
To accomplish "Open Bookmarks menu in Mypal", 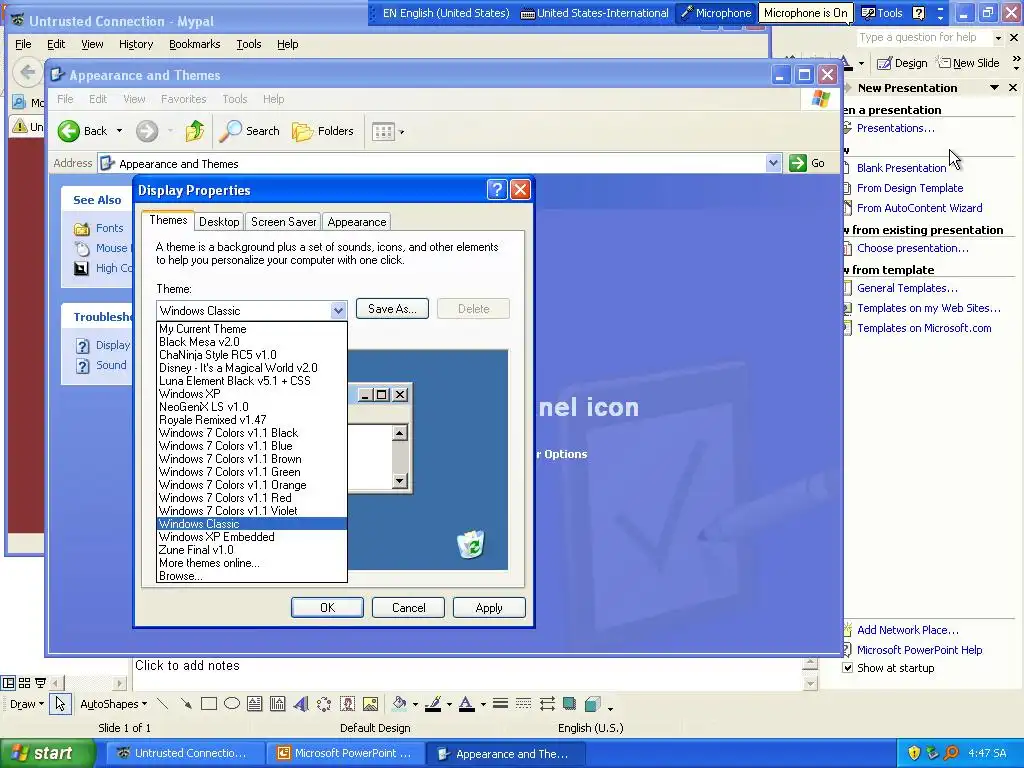I will pyautogui.click(x=195, y=44).
